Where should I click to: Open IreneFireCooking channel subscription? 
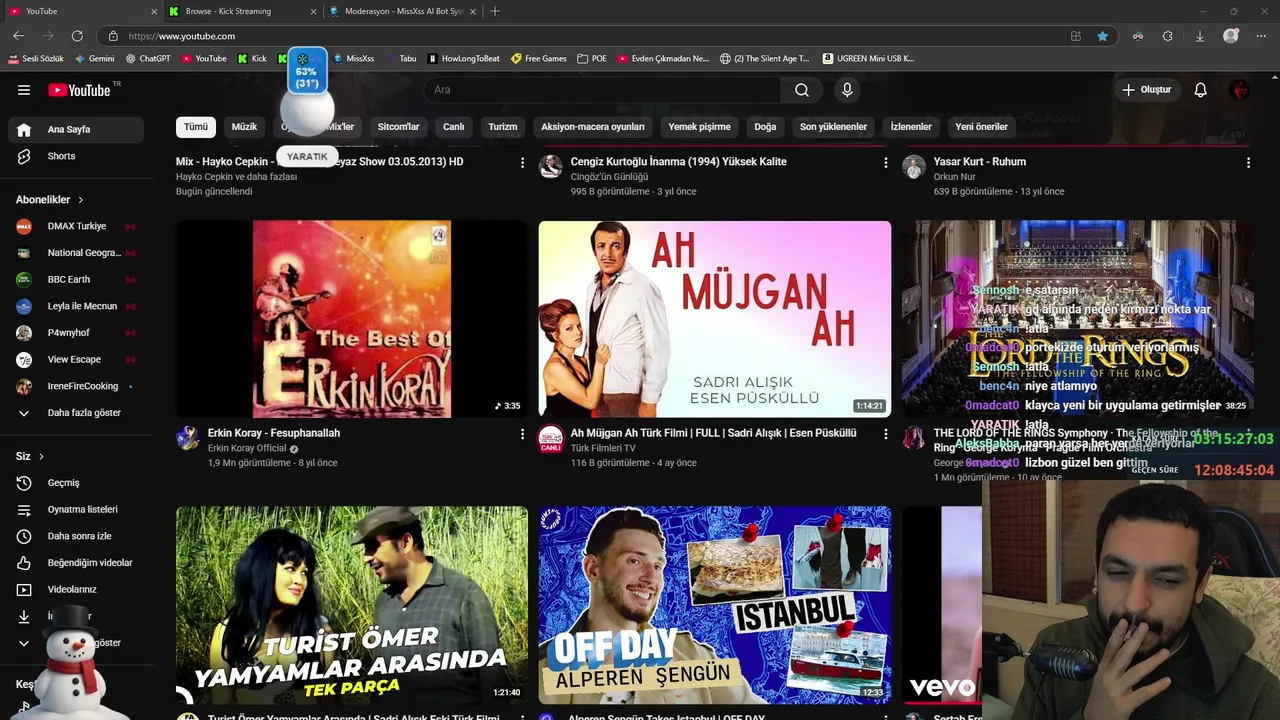[77, 386]
